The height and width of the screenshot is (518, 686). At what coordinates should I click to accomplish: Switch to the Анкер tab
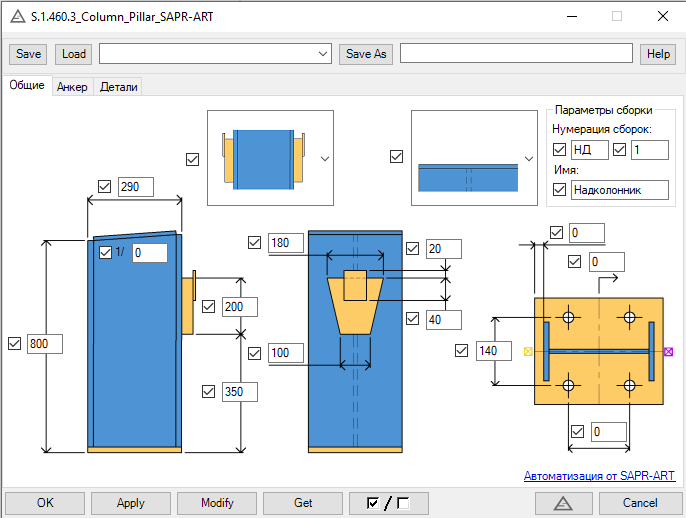tap(72, 87)
